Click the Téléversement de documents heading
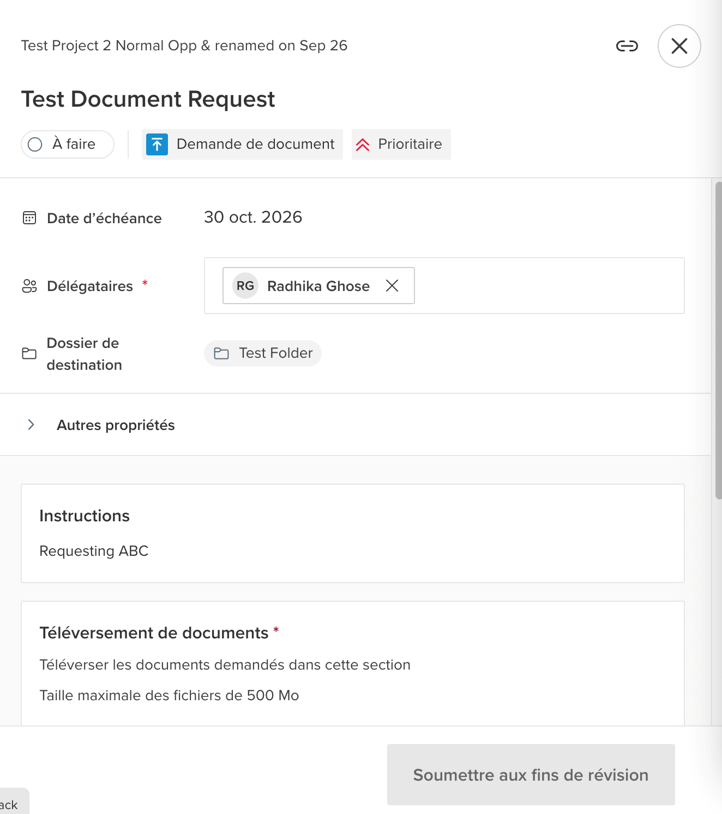This screenshot has width=722, height=814. click(154, 633)
